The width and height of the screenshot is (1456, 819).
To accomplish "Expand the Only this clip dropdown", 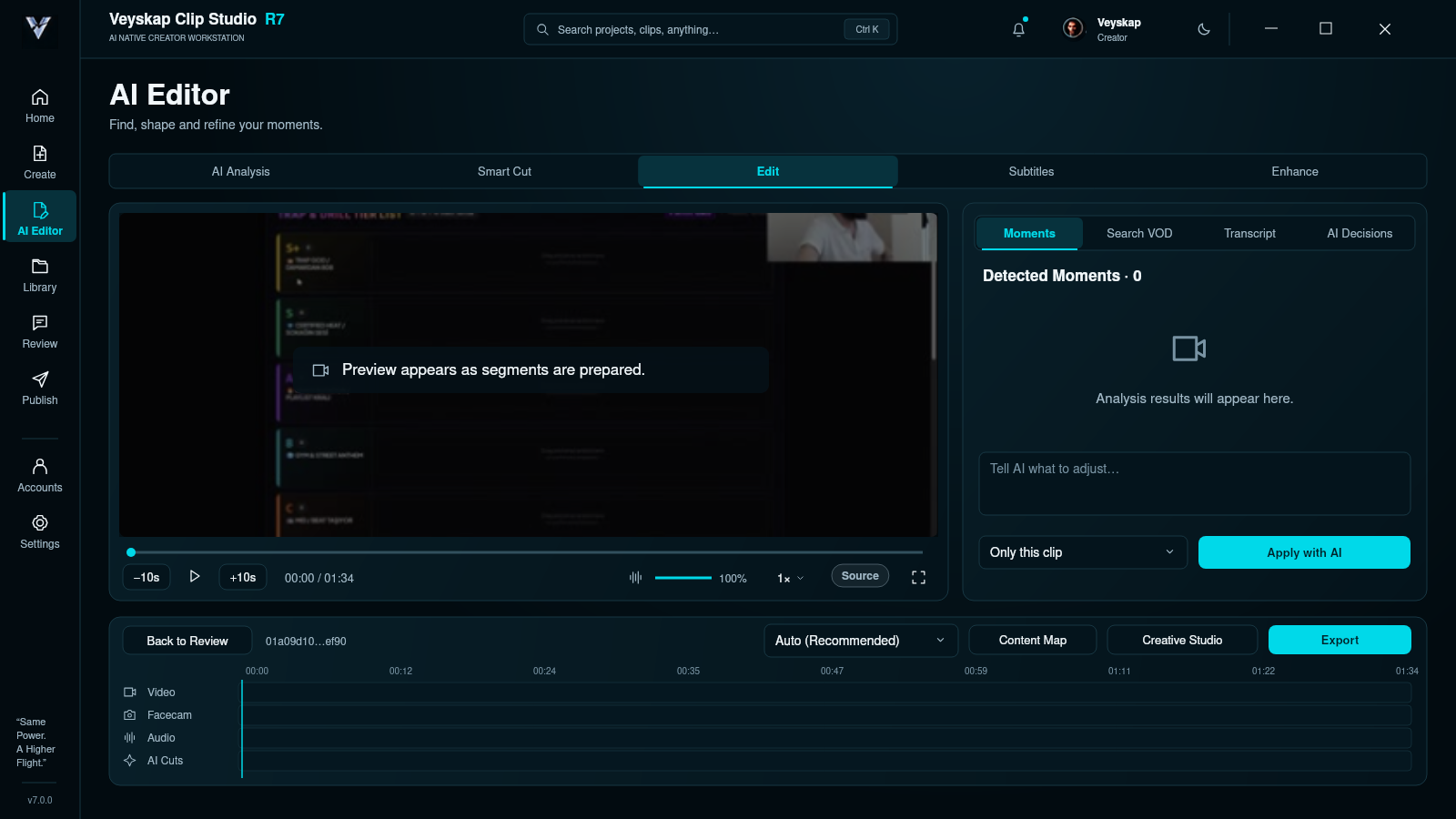I will [x=1083, y=552].
